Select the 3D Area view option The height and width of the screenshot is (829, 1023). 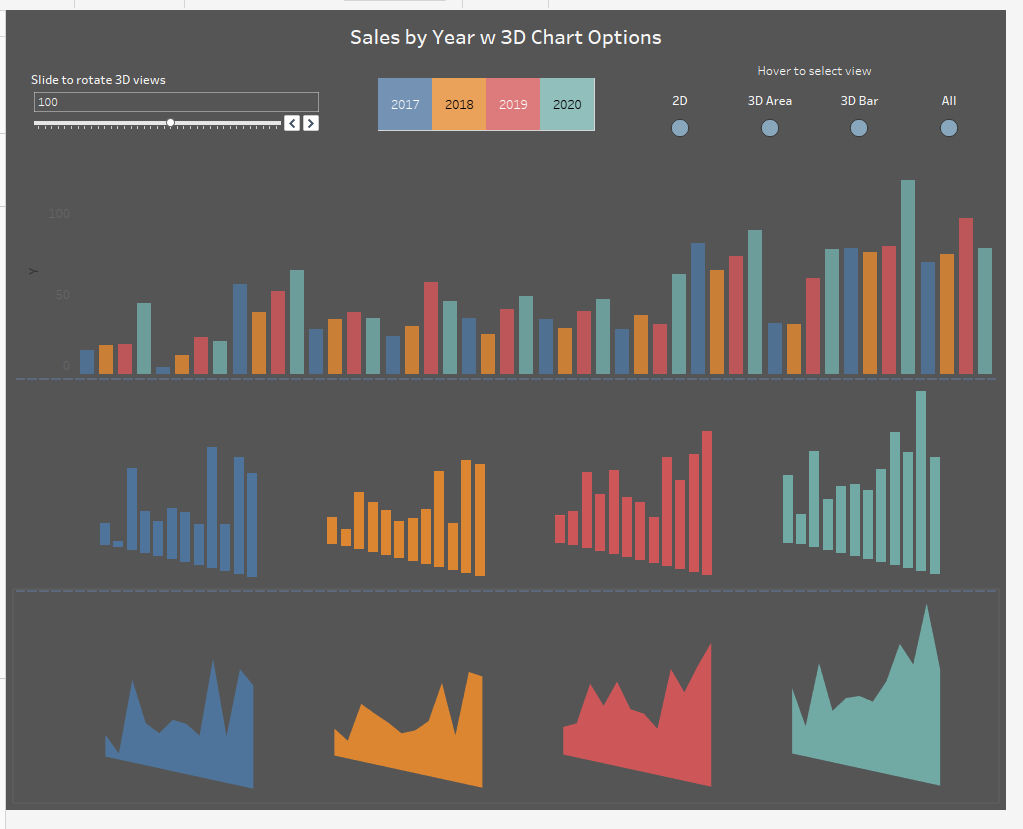(x=769, y=127)
